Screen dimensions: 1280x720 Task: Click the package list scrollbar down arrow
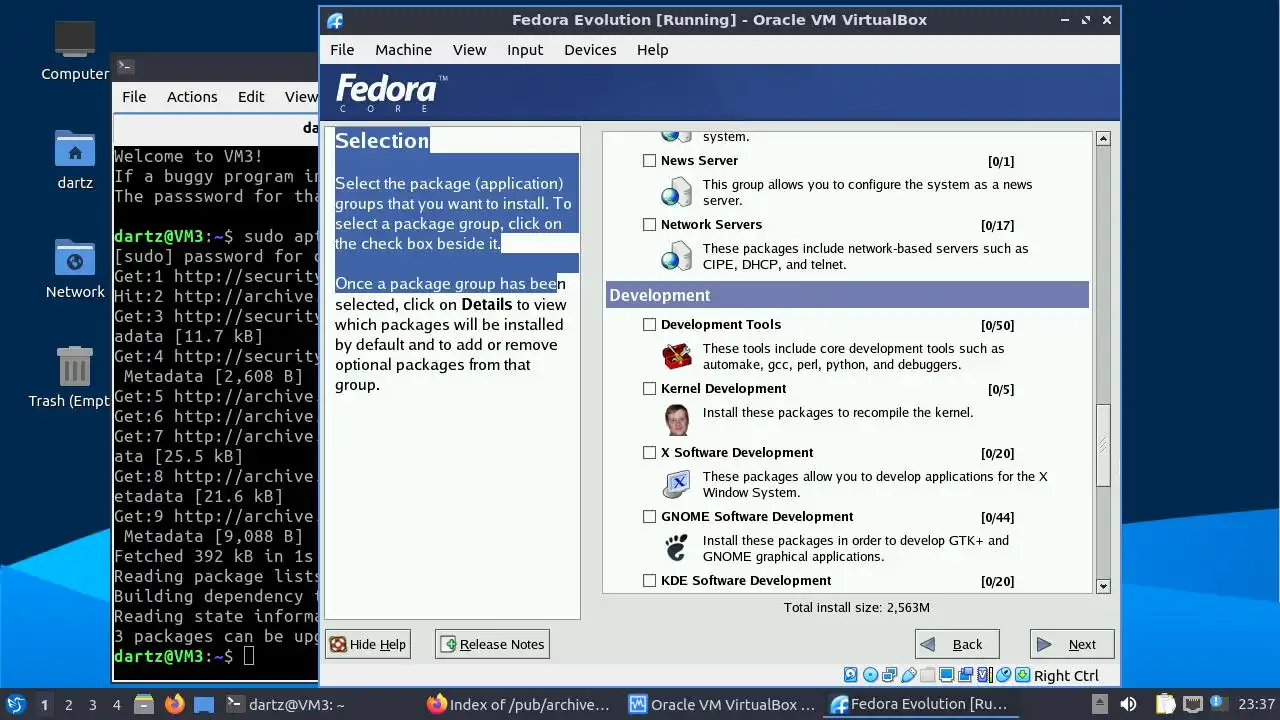point(1103,586)
